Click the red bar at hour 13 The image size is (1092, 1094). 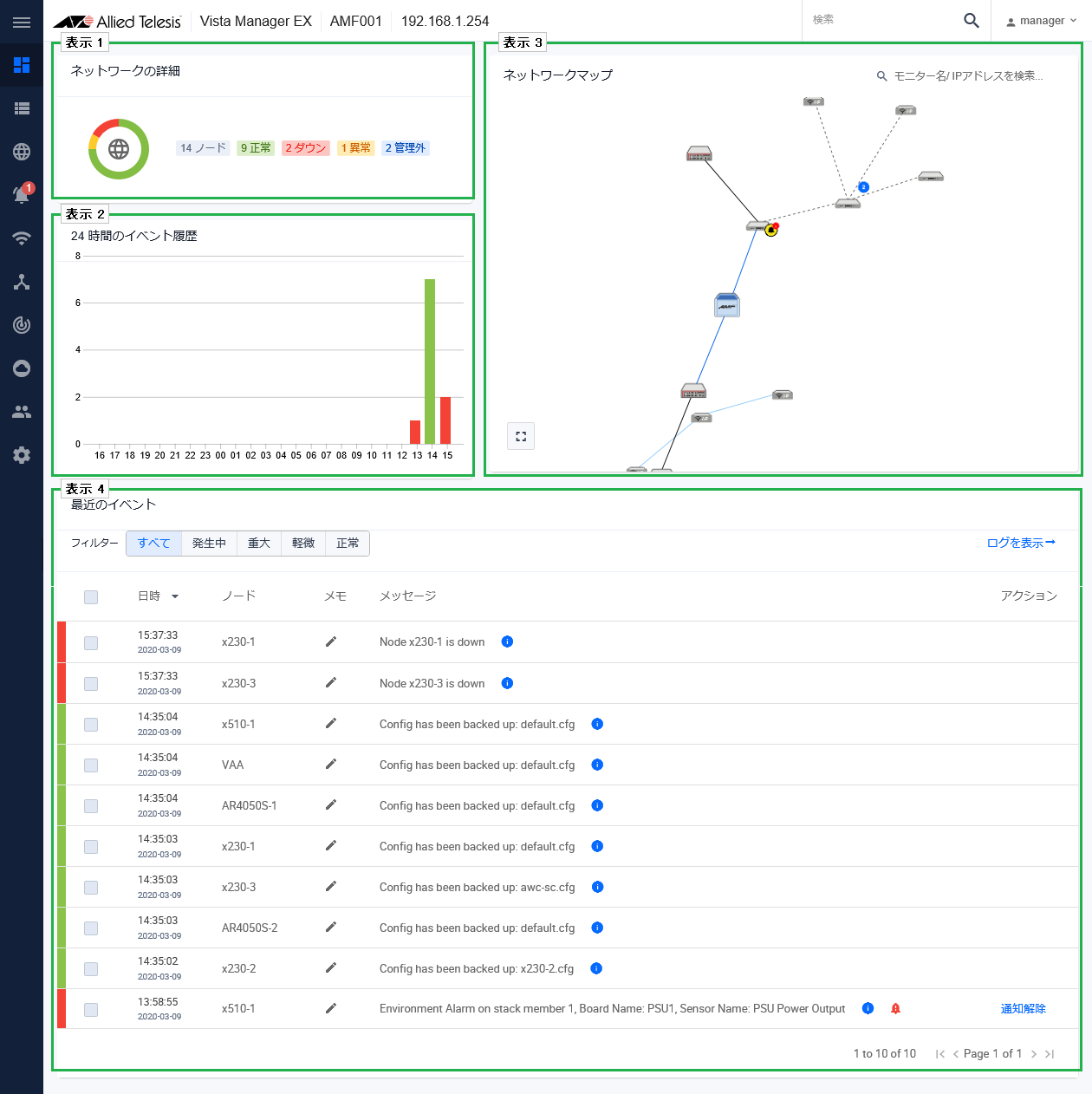[415, 432]
